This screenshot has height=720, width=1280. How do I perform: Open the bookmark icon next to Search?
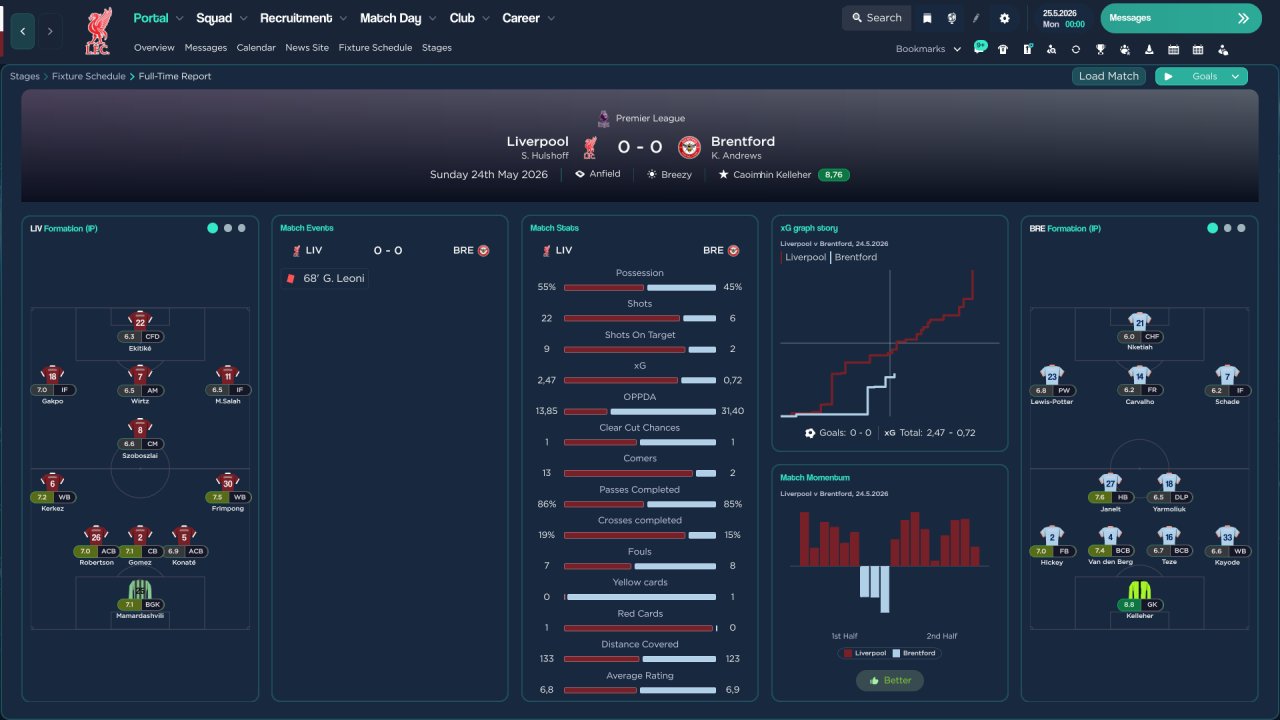[927, 18]
